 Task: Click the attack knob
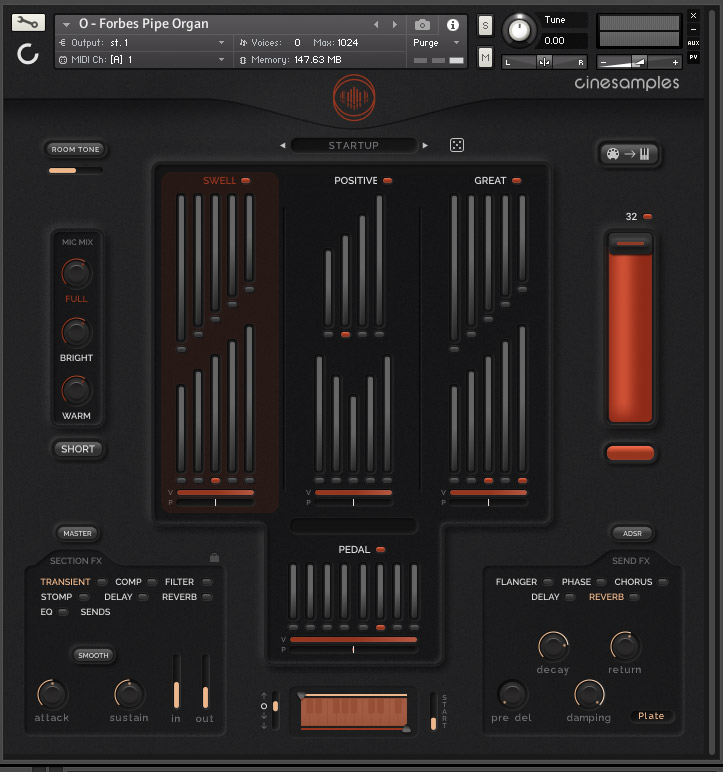(52, 694)
